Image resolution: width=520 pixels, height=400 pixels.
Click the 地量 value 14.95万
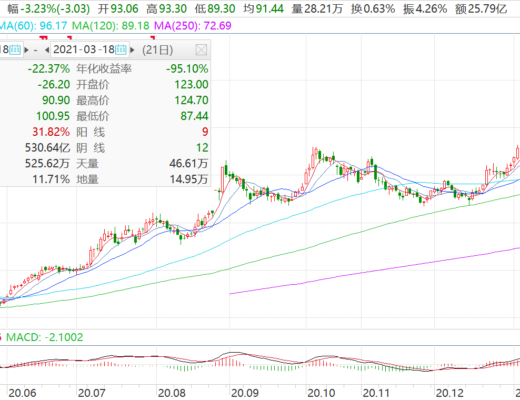189,179
